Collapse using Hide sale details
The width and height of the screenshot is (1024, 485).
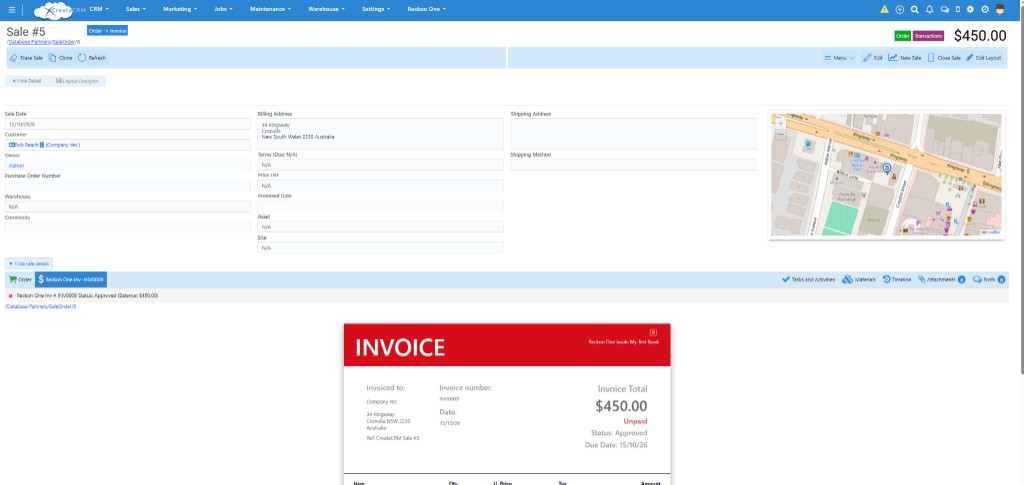tap(29, 264)
